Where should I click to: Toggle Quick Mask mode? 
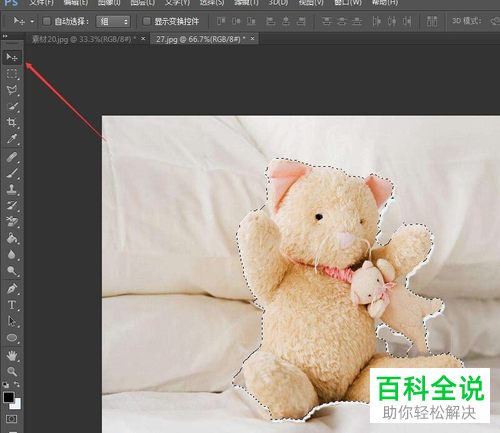point(12,419)
